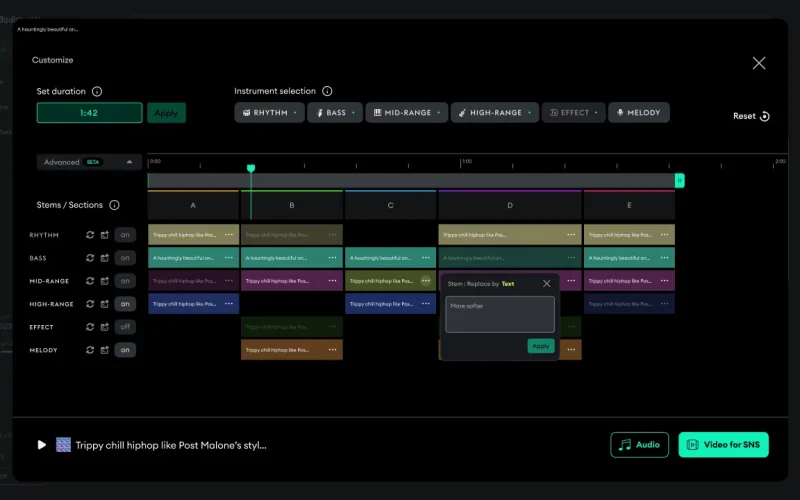This screenshot has height=500, width=800.
Task: Toggle MELODY instrument selection chip
Action: point(639,113)
